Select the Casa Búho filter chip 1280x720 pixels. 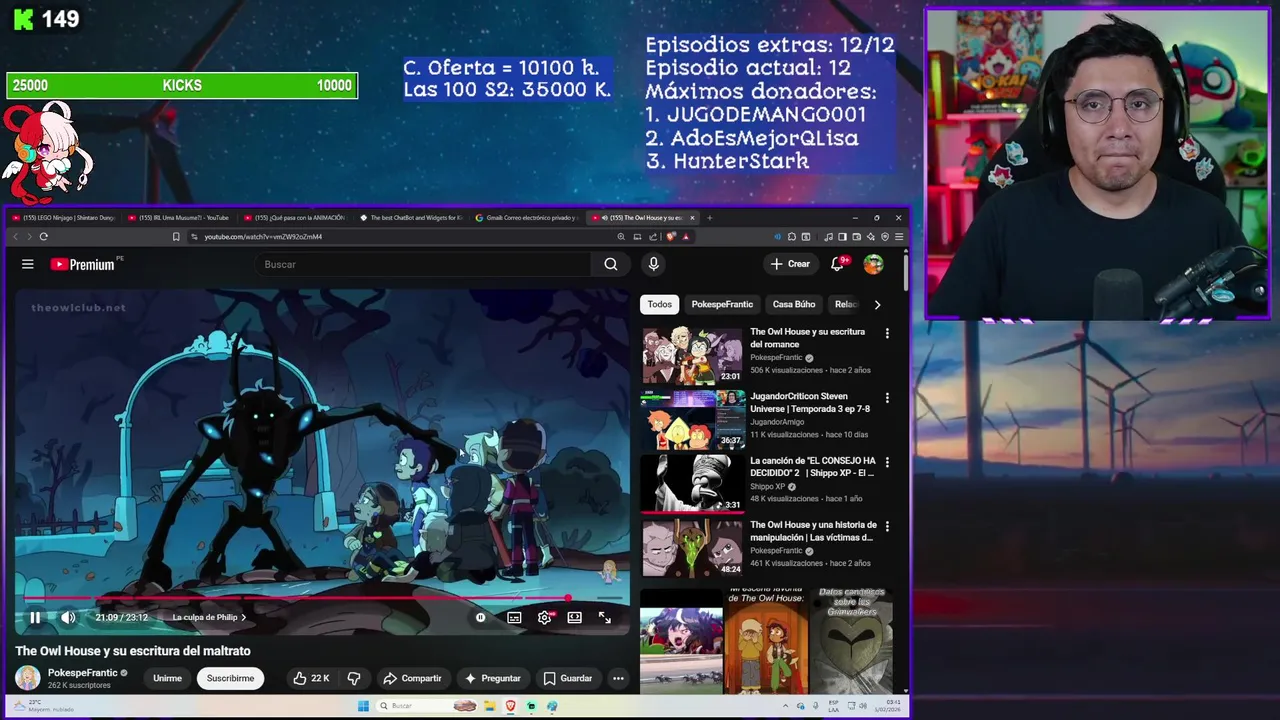[794, 304]
